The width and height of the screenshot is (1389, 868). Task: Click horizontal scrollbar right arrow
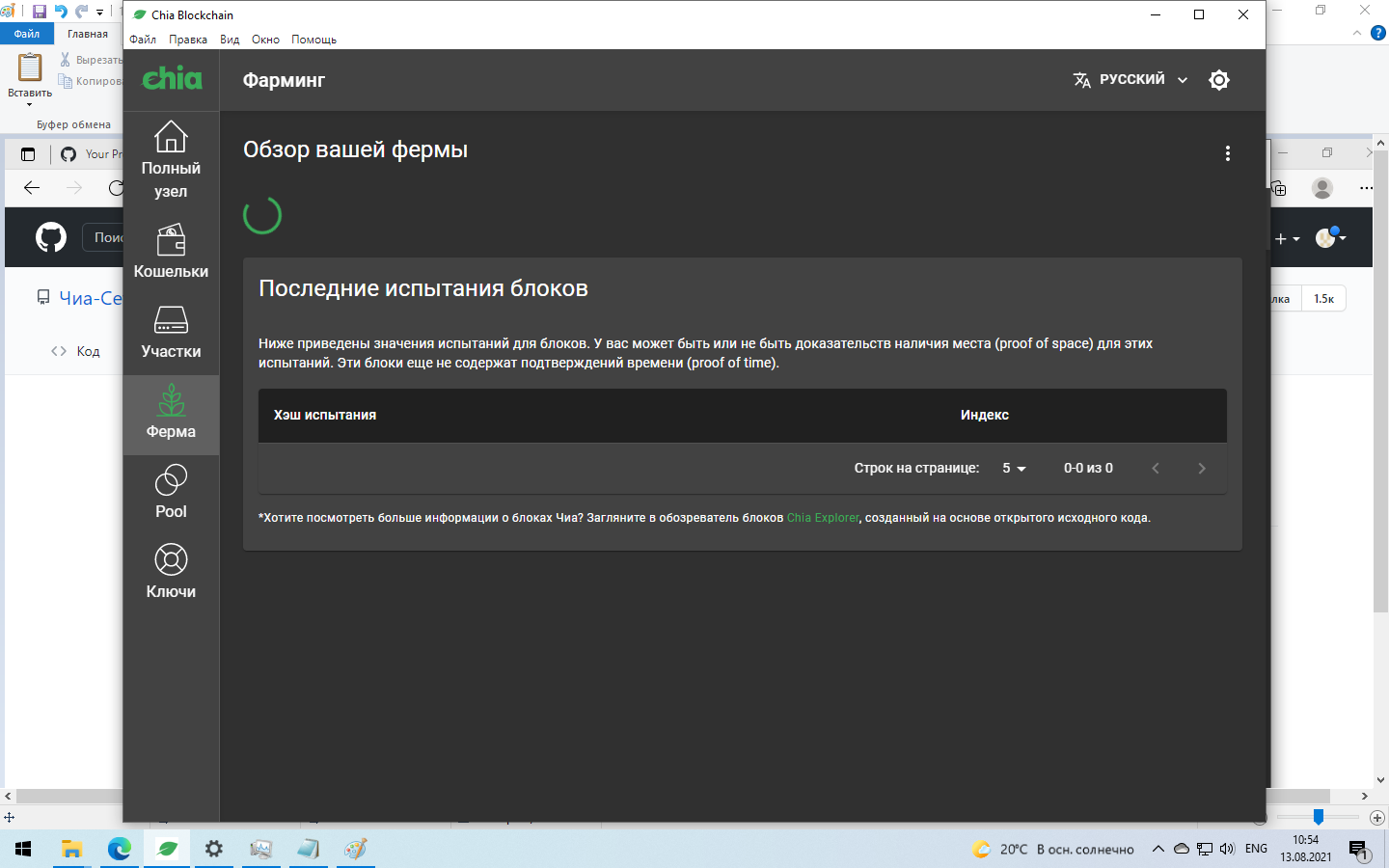pos(1364,797)
